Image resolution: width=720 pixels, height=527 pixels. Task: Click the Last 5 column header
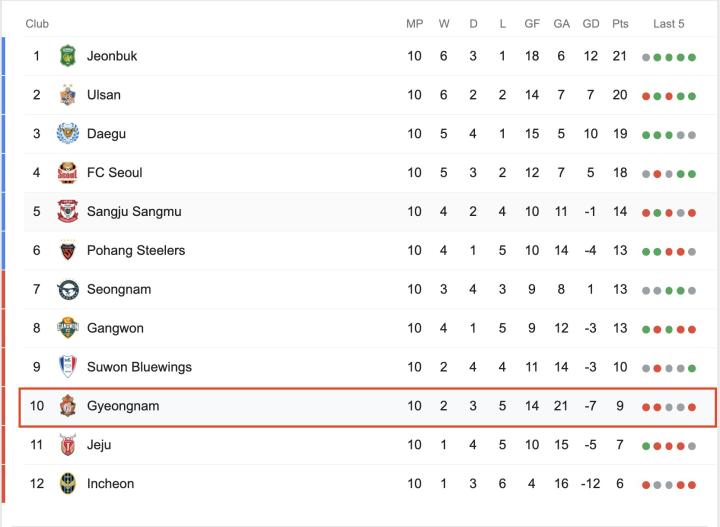pos(669,23)
